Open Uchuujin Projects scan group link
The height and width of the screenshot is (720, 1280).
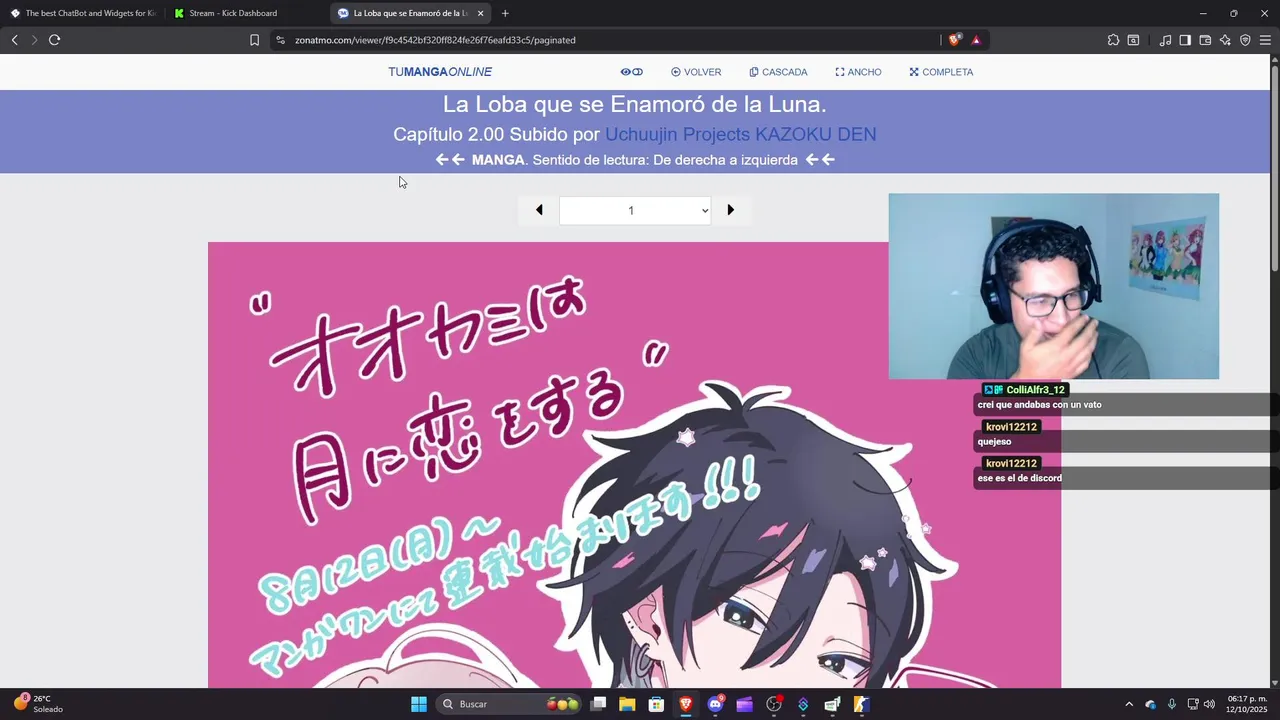(x=677, y=134)
